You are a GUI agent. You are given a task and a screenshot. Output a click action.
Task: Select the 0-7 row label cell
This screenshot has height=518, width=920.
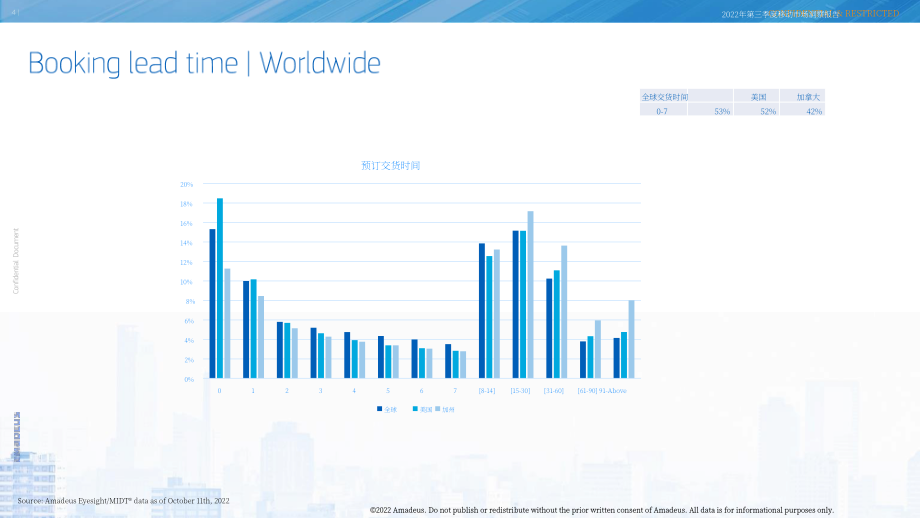663,111
